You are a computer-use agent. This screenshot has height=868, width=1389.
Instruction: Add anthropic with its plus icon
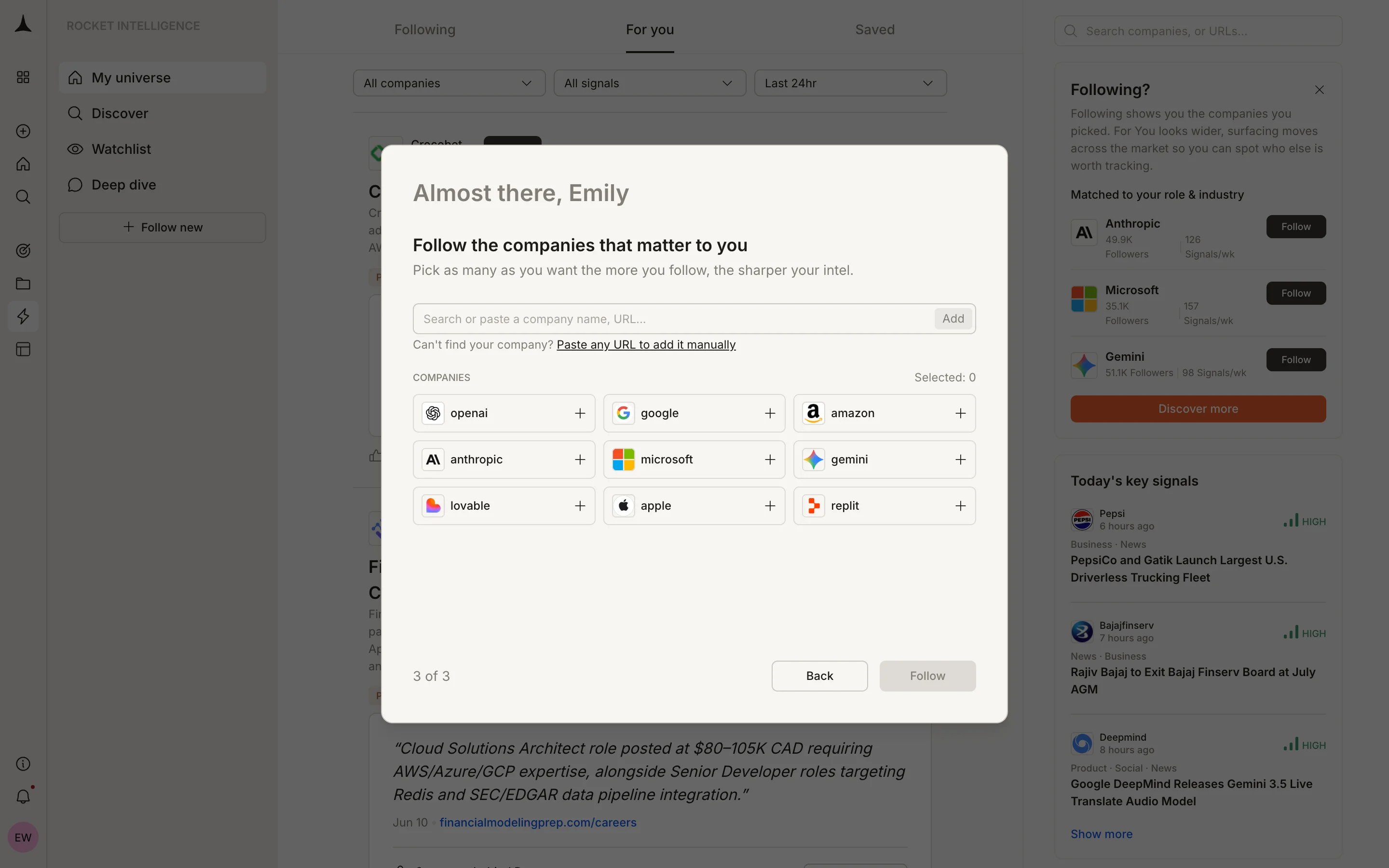click(580, 459)
